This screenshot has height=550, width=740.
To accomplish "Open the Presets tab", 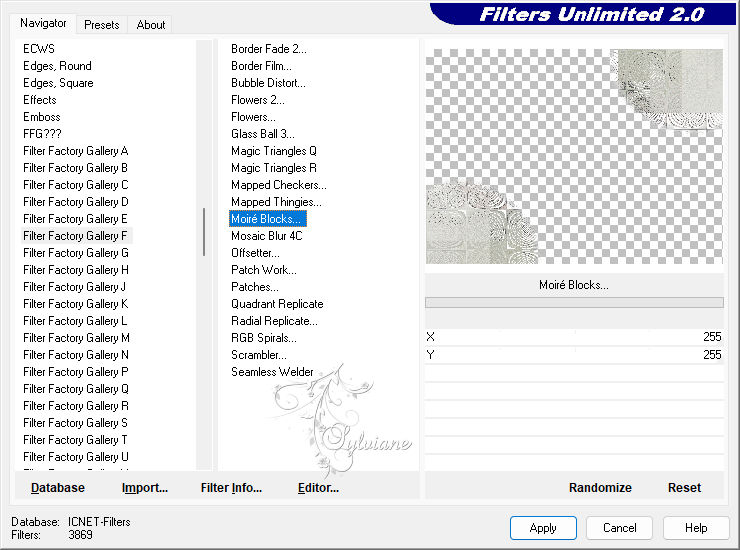I will click(101, 25).
